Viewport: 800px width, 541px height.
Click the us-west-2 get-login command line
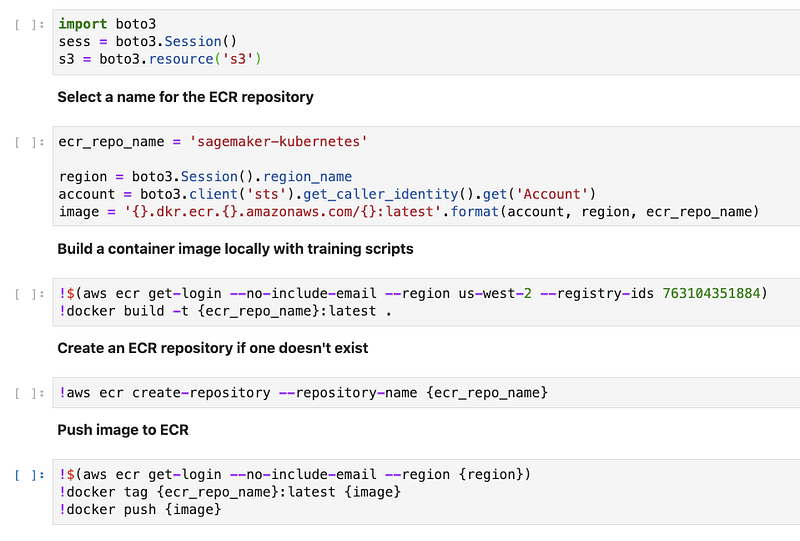coord(412,293)
